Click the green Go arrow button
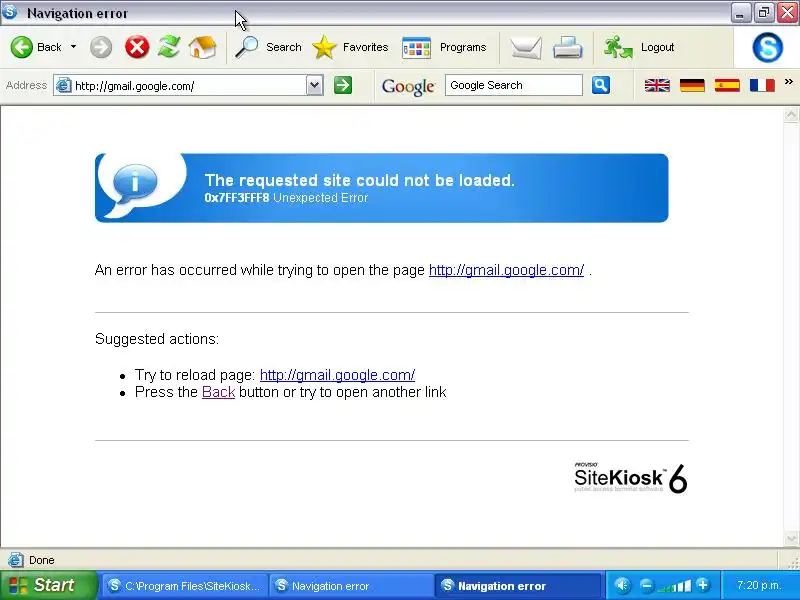Image resolution: width=800 pixels, height=600 pixels. tap(343, 85)
